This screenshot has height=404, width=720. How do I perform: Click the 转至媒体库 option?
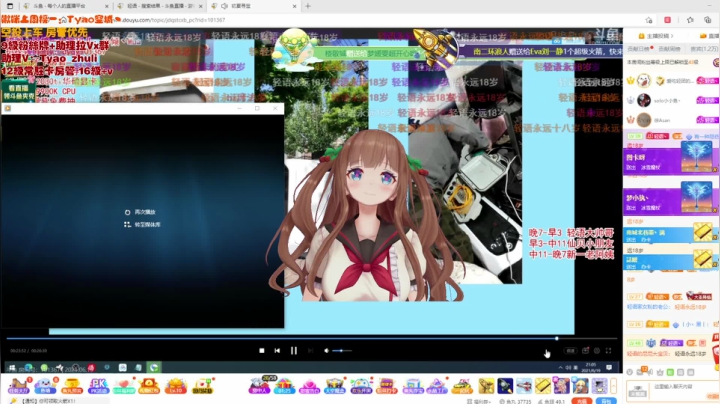142,224
